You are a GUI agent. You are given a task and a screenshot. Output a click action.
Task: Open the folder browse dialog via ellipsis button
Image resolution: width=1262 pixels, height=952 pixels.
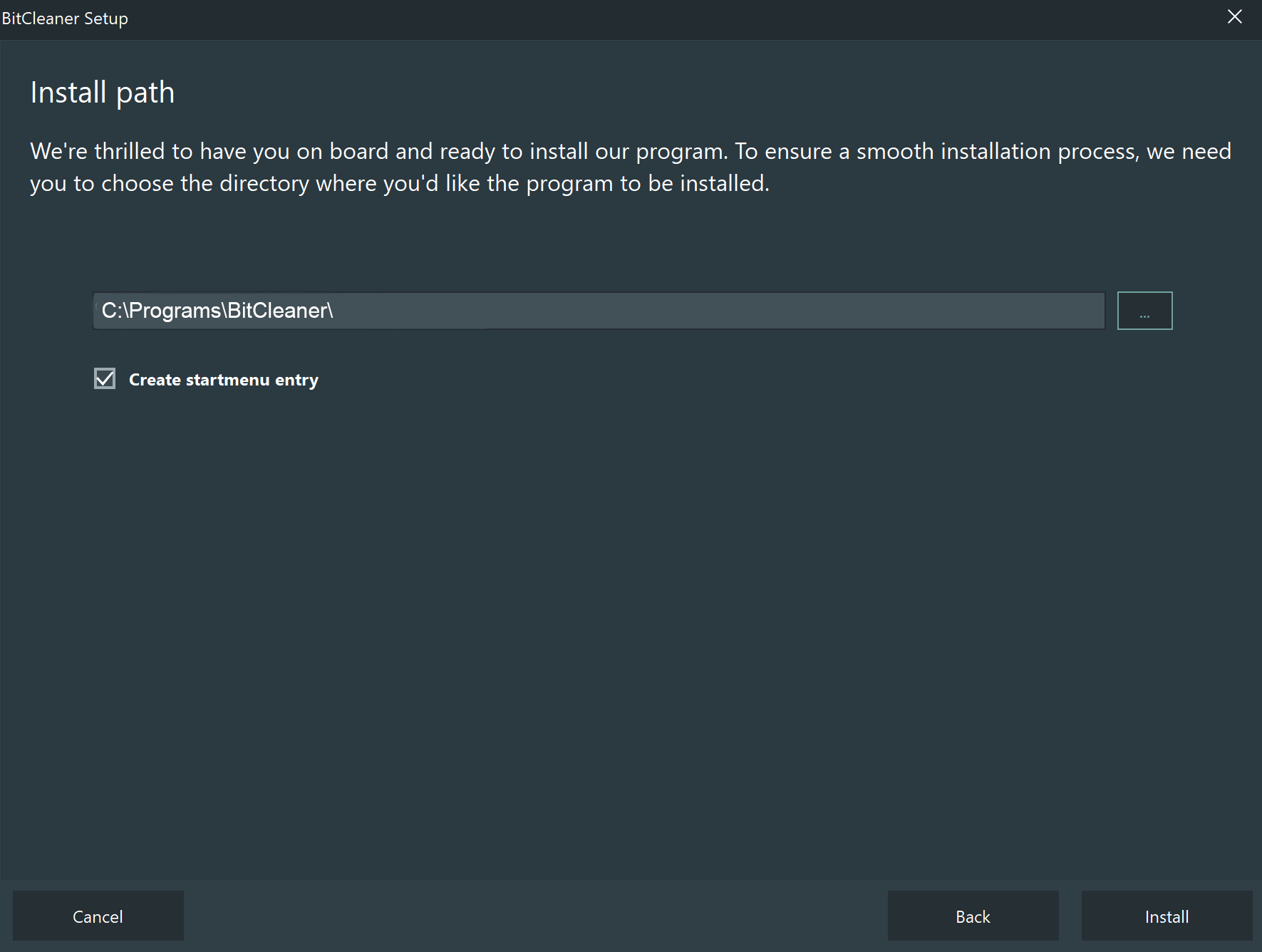1144,311
